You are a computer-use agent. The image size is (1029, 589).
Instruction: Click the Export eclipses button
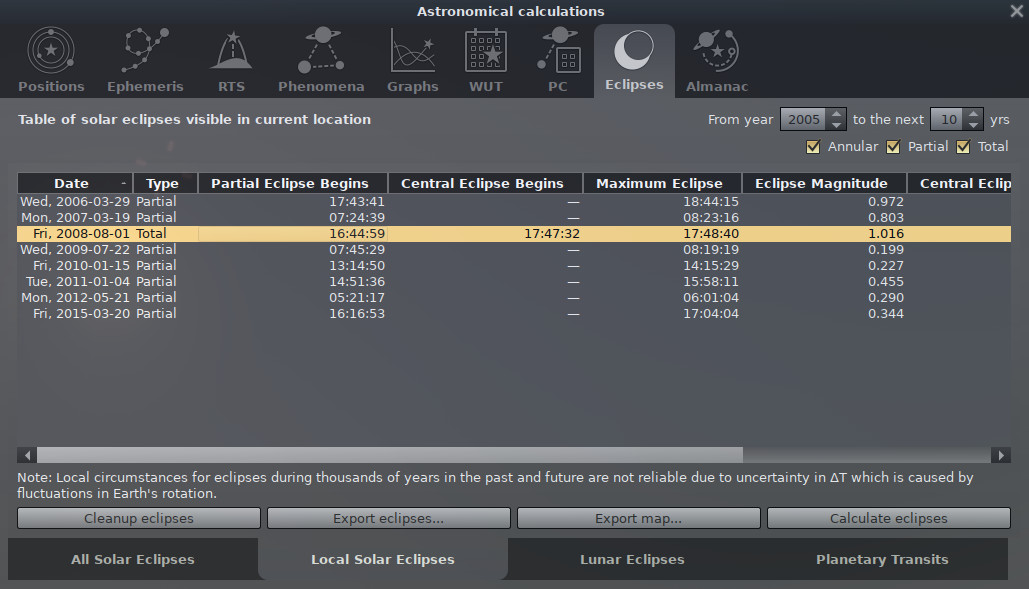(x=388, y=518)
